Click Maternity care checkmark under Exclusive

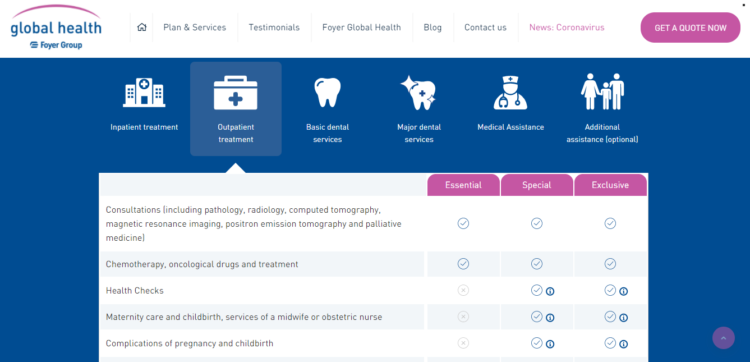610,317
